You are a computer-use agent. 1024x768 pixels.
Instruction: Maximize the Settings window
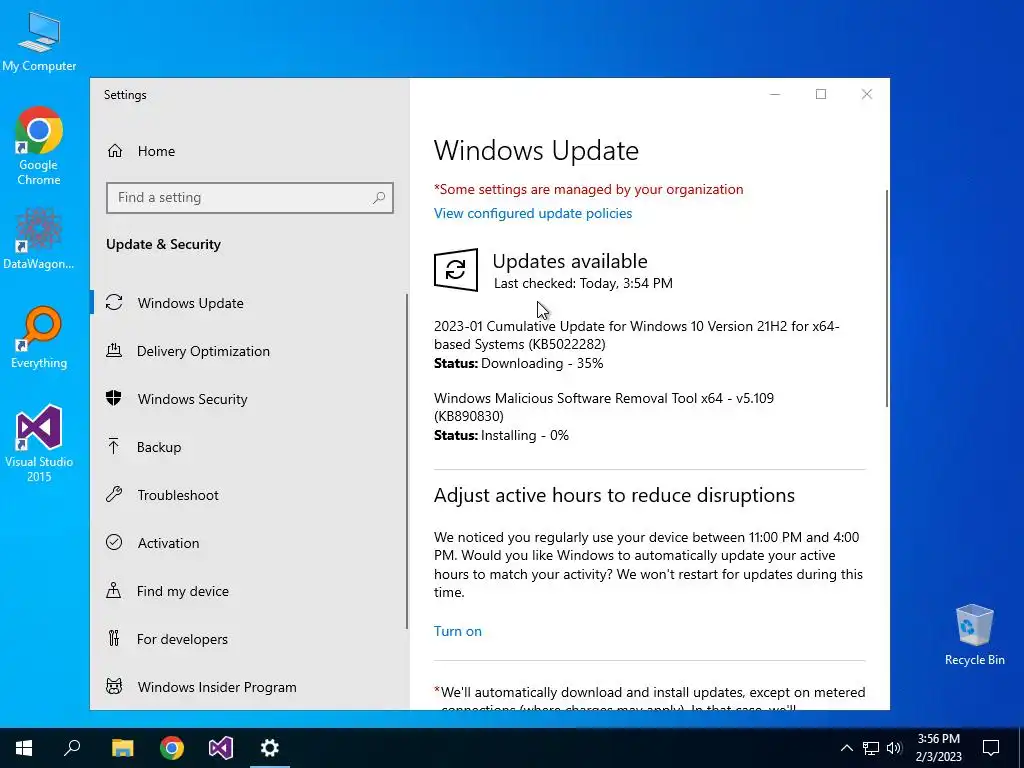tap(821, 95)
